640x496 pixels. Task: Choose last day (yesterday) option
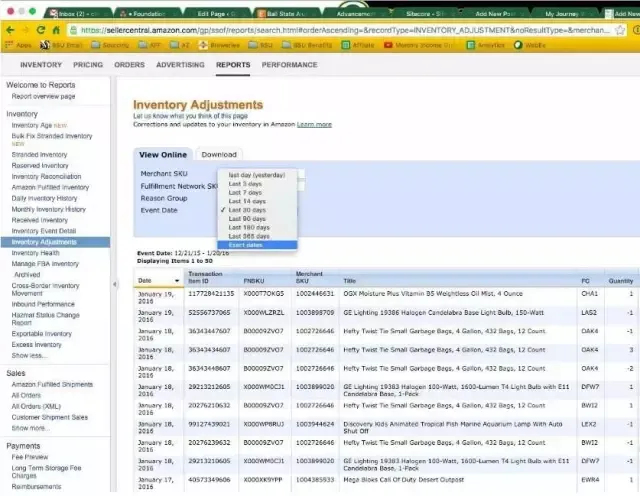pyautogui.click(x=257, y=175)
